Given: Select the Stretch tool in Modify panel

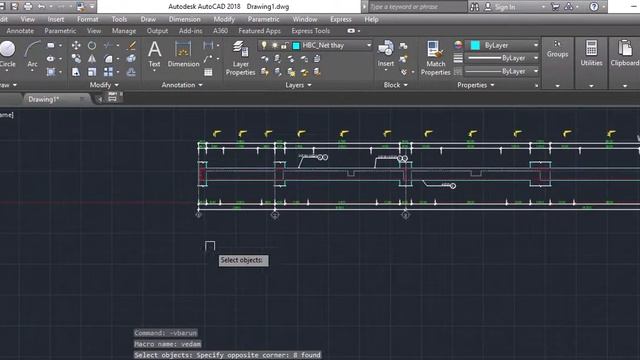Looking at the screenshot, I should click(x=76, y=72).
